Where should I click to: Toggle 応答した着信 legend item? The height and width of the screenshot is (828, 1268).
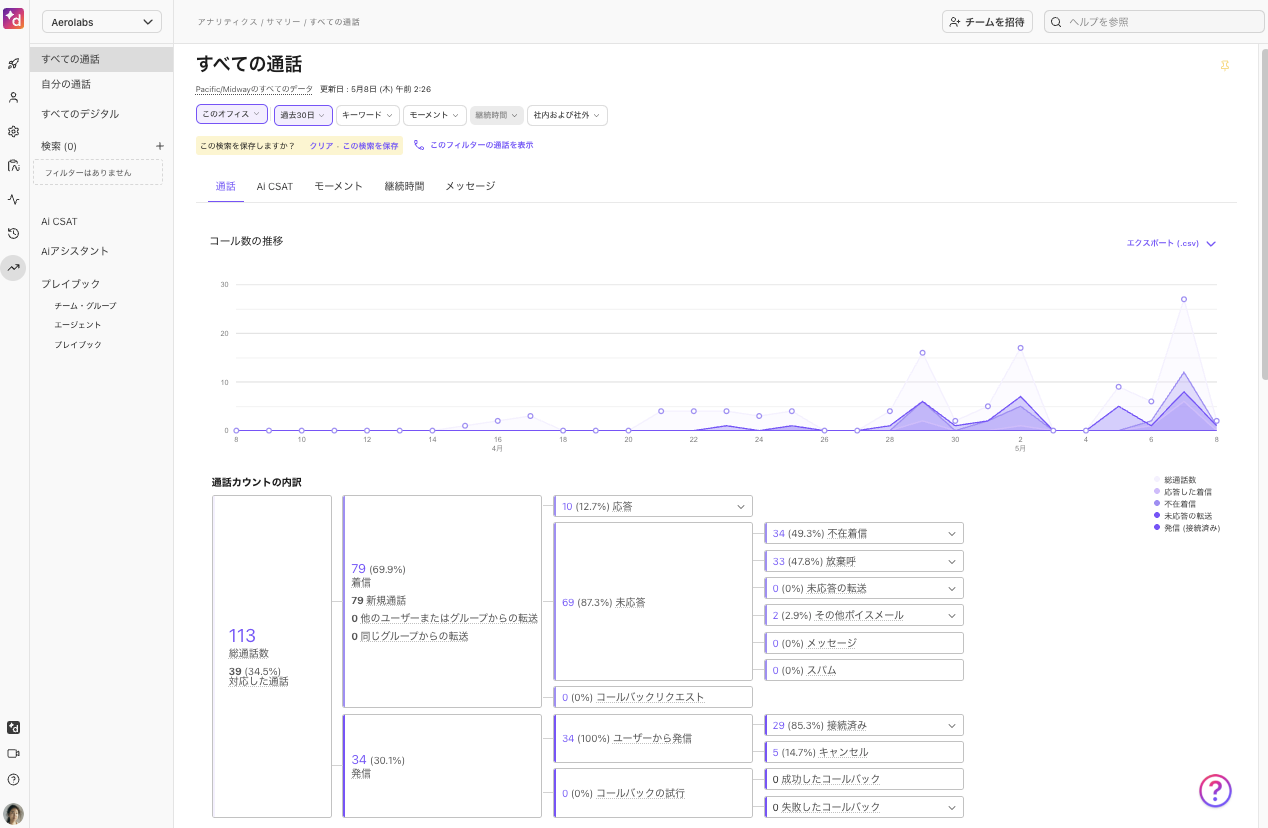click(1182, 492)
